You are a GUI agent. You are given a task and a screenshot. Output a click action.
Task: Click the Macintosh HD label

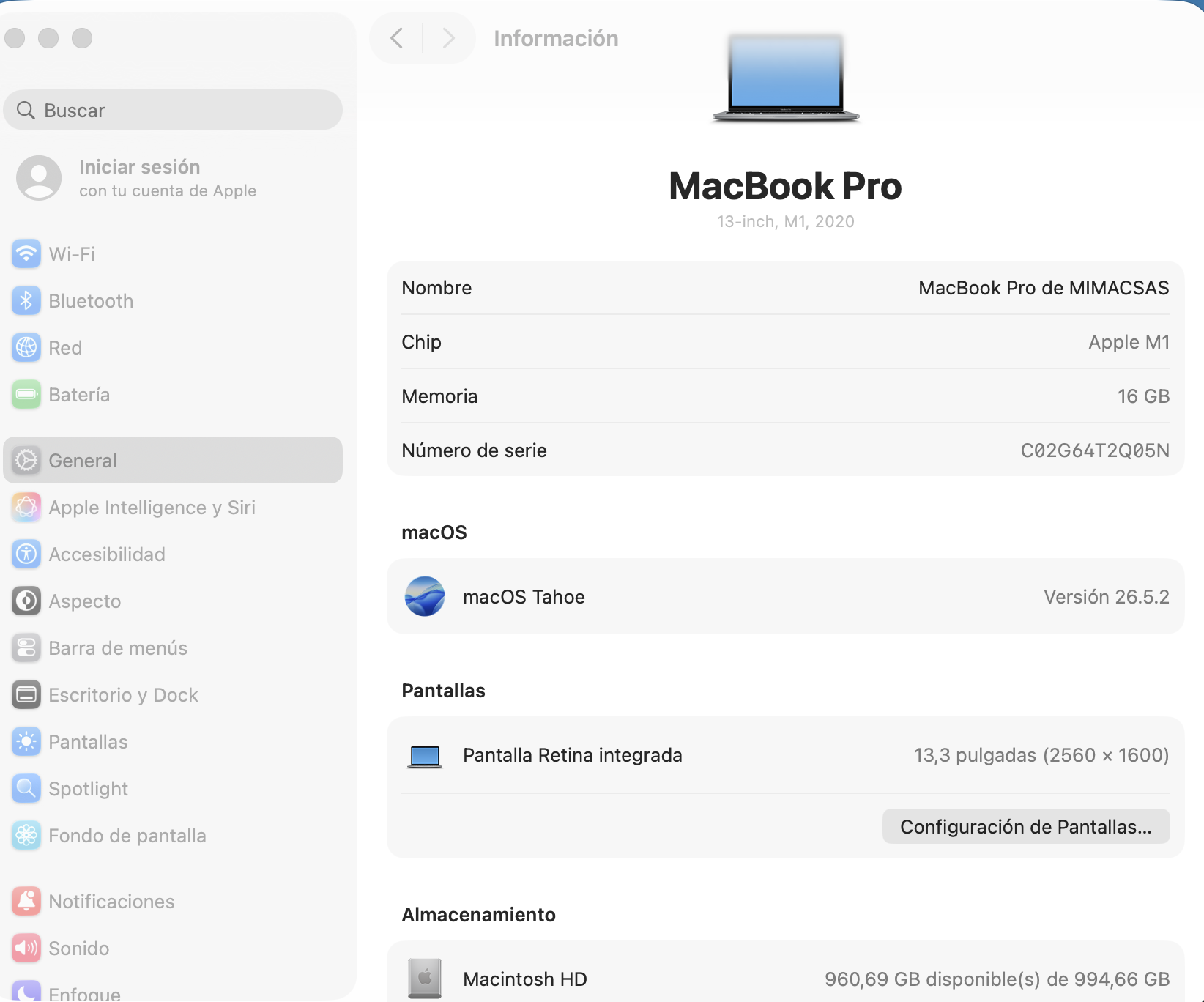point(525,979)
